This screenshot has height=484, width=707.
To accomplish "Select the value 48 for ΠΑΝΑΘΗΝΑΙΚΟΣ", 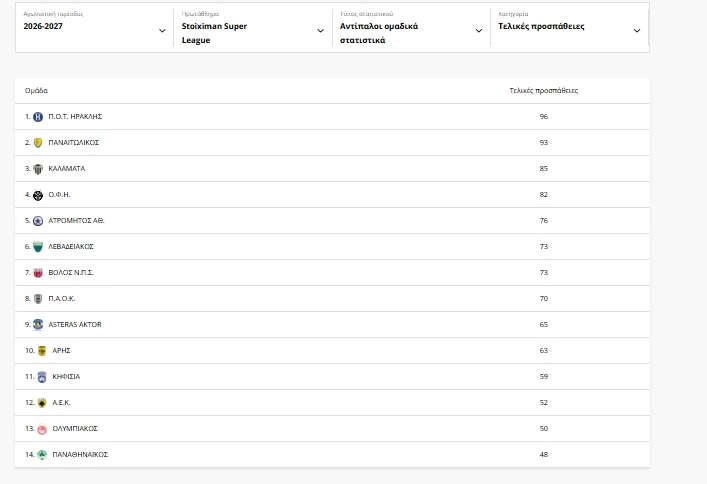I will 544,454.
